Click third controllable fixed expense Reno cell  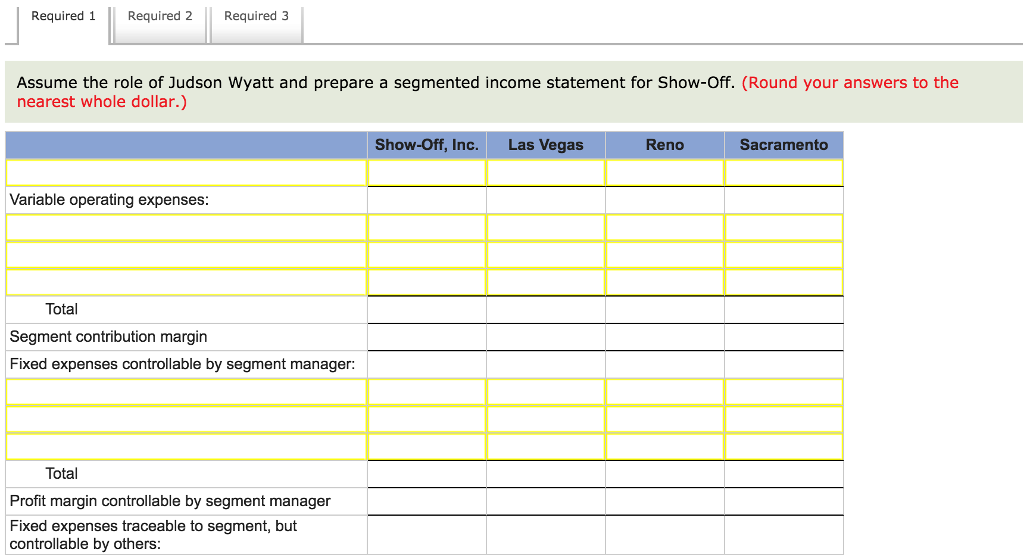(665, 447)
